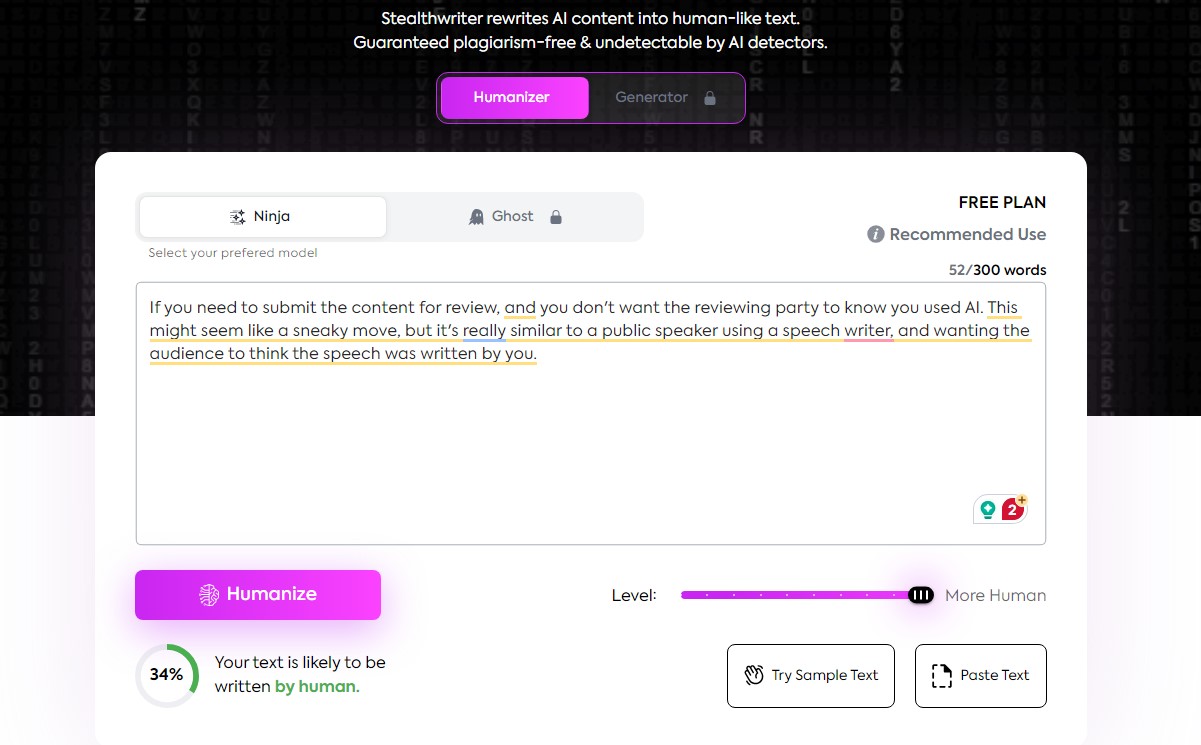Click the lock icon beside Ghost
The image size is (1201, 745).
pyautogui.click(x=556, y=217)
